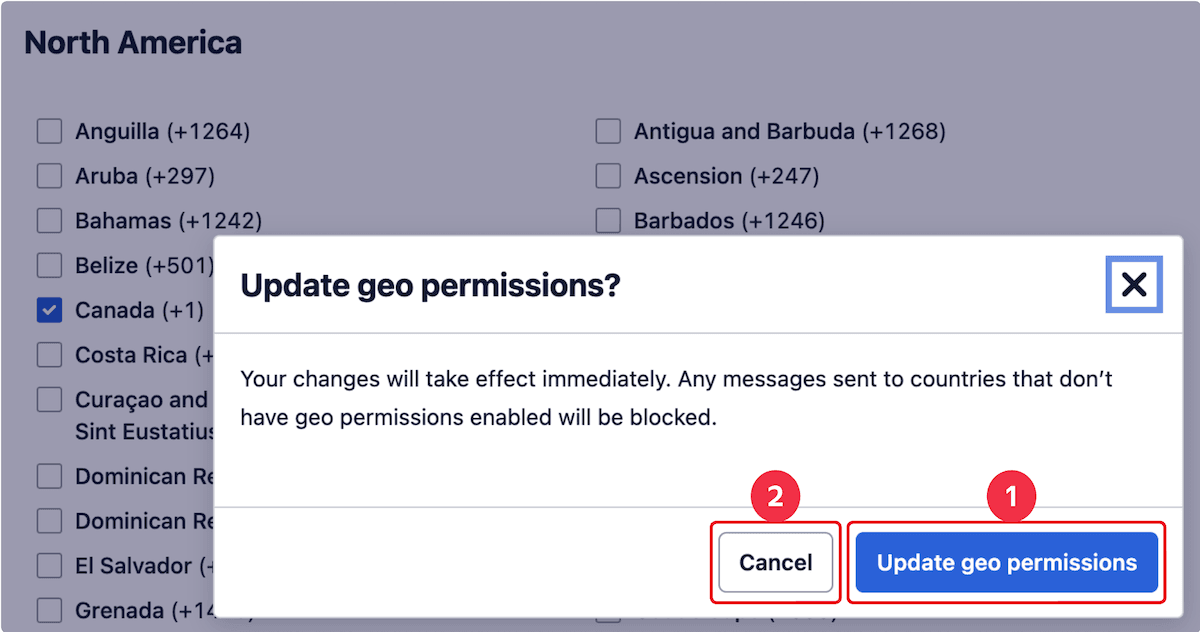The height and width of the screenshot is (632, 1200).
Task: Click the Cancel button in the dialog
Action: tap(775, 562)
